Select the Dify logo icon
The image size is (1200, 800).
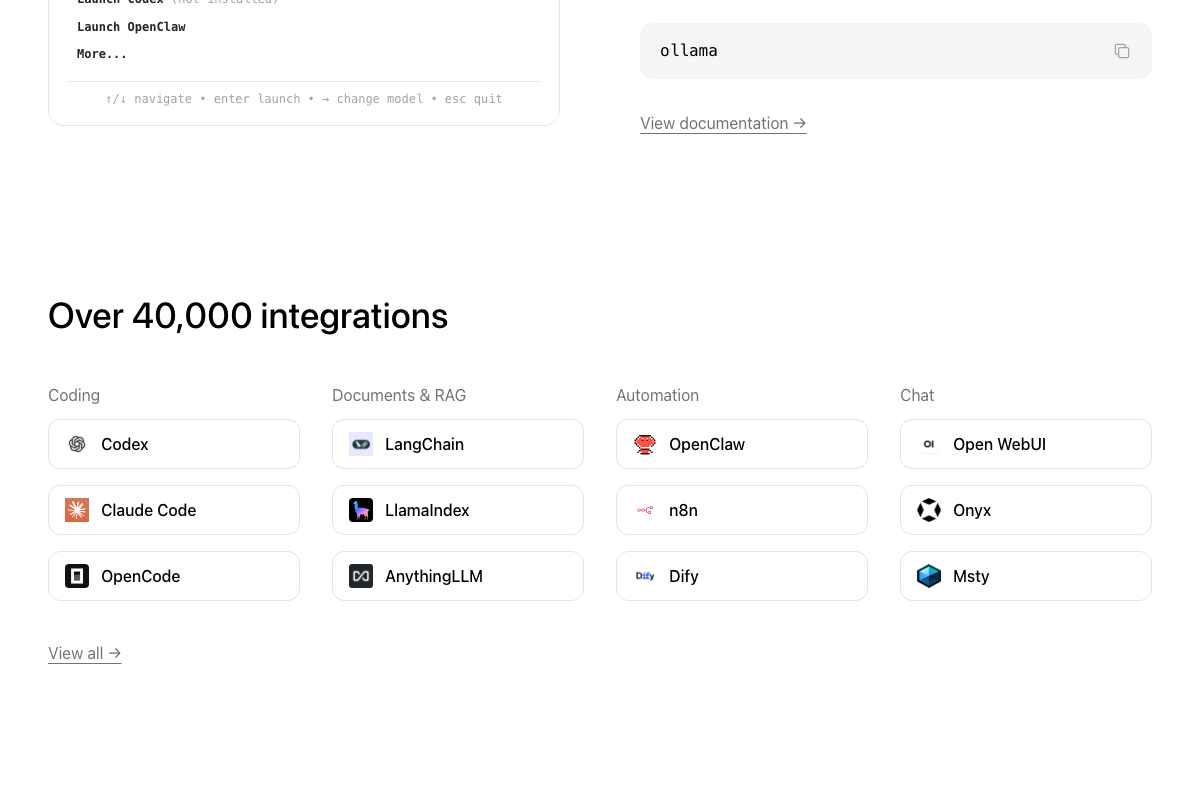(645, 576)
